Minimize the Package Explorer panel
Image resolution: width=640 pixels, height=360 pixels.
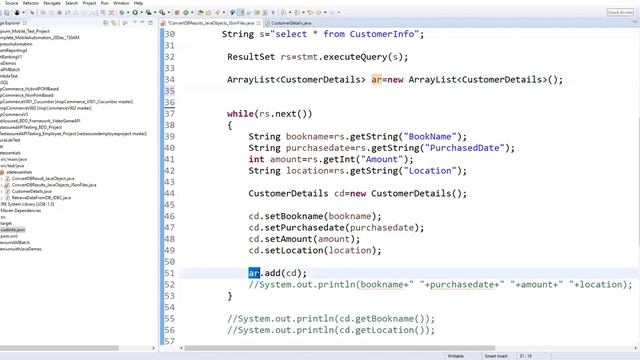142,23
